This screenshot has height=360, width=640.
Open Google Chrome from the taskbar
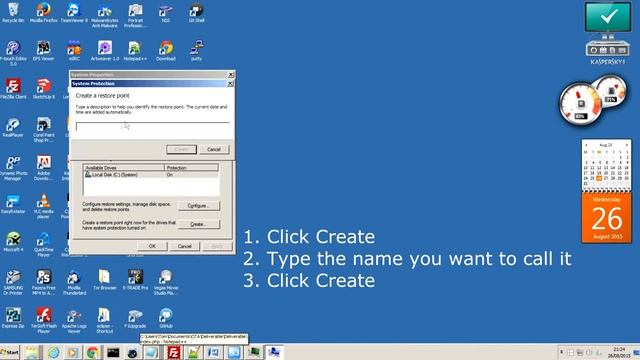coord(92,352)
